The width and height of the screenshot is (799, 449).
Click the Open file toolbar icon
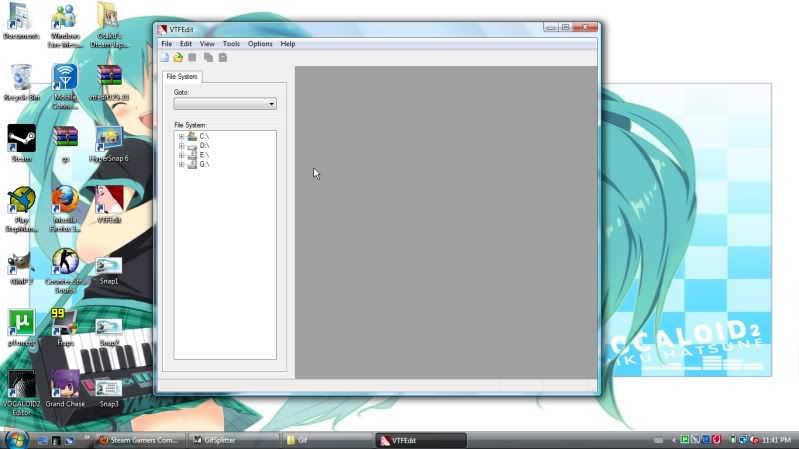tap(178, 57)
